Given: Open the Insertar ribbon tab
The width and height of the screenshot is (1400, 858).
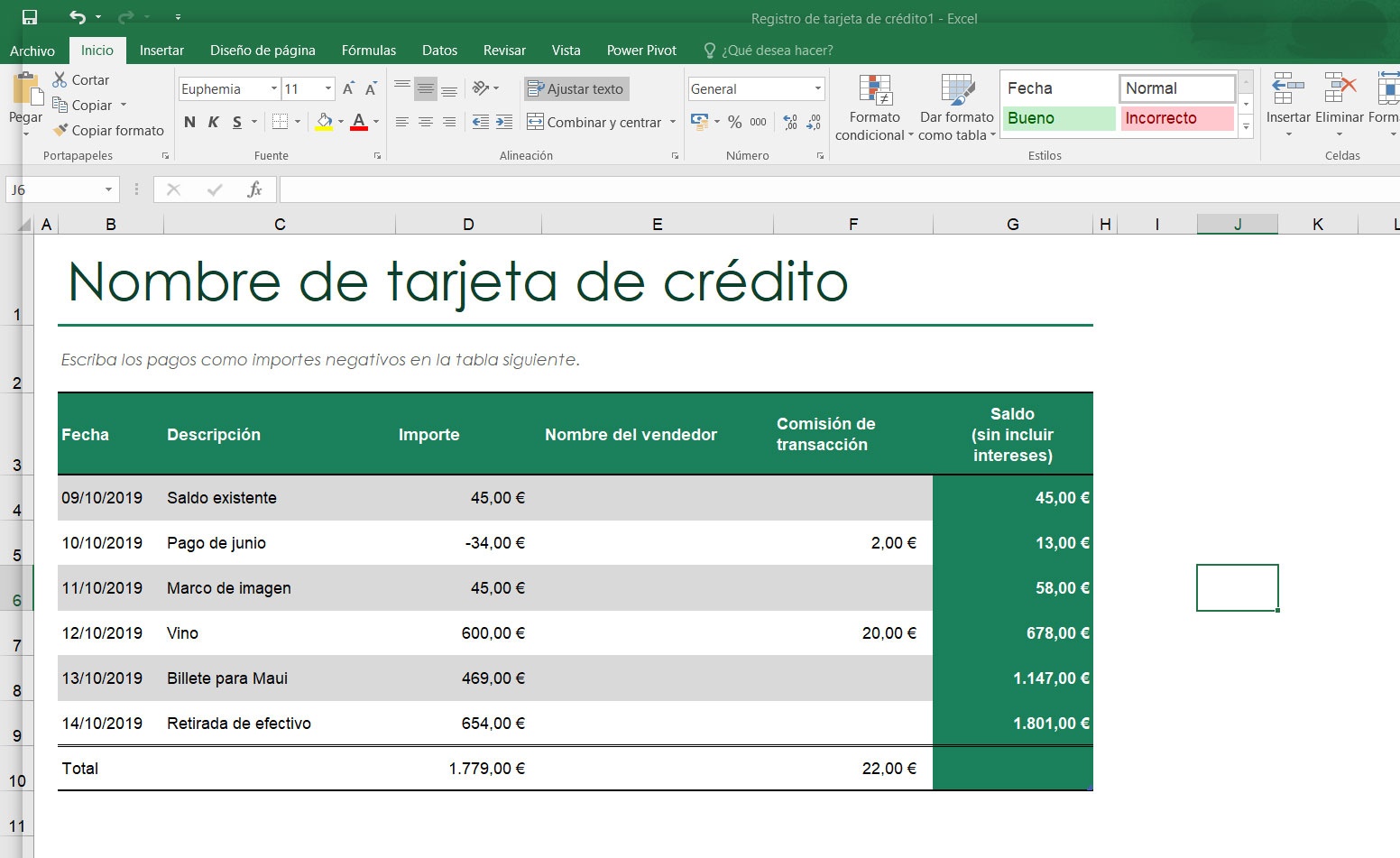Looking at the screenshot, I should click(x=161, y=51).
